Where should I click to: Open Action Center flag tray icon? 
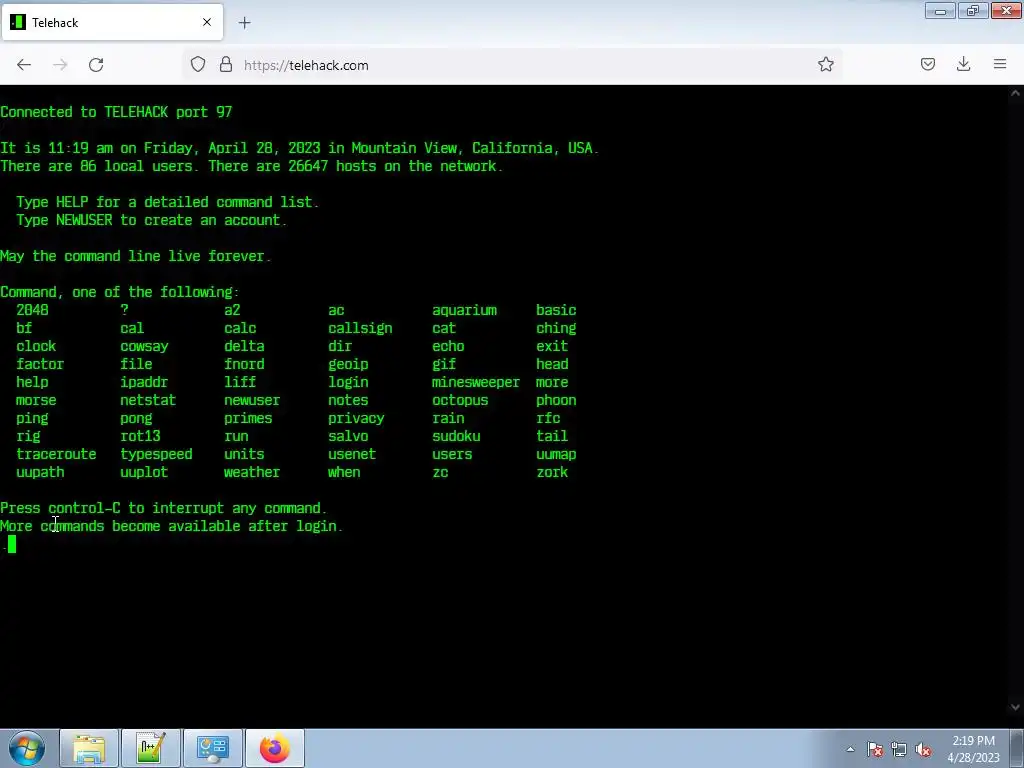(875, 749)
